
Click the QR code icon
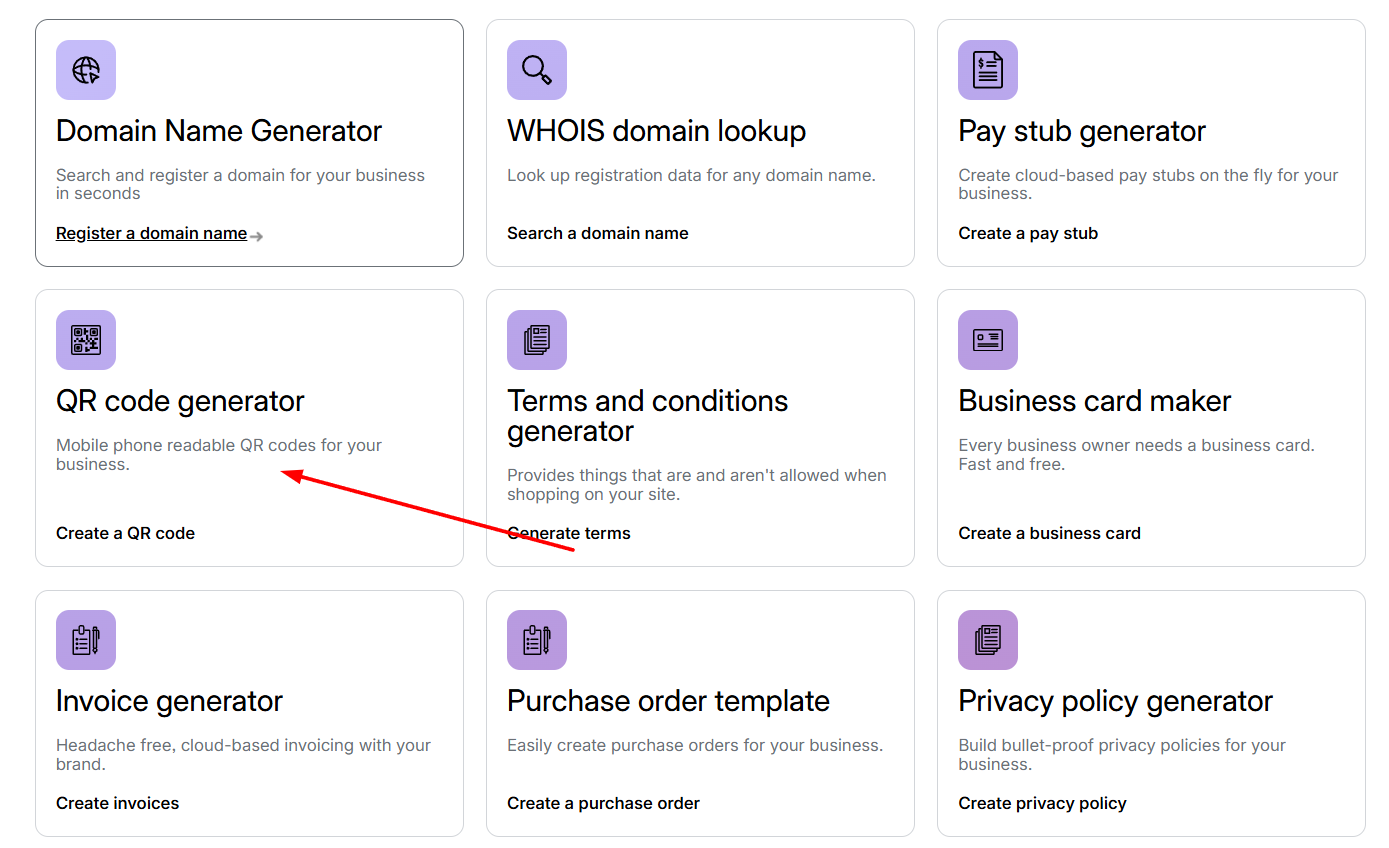(86, 340)
